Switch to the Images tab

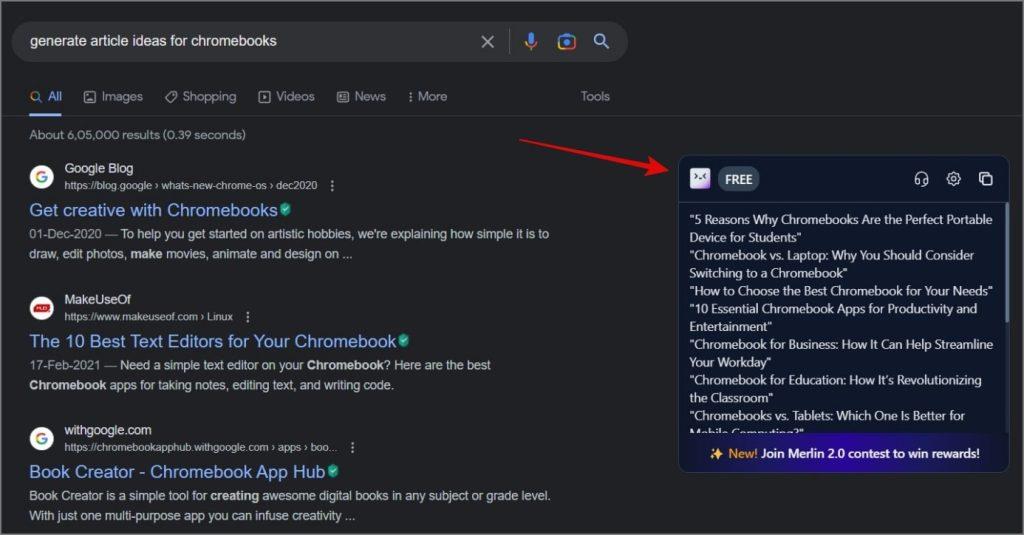pyautogui.click(x=113, y=97)
